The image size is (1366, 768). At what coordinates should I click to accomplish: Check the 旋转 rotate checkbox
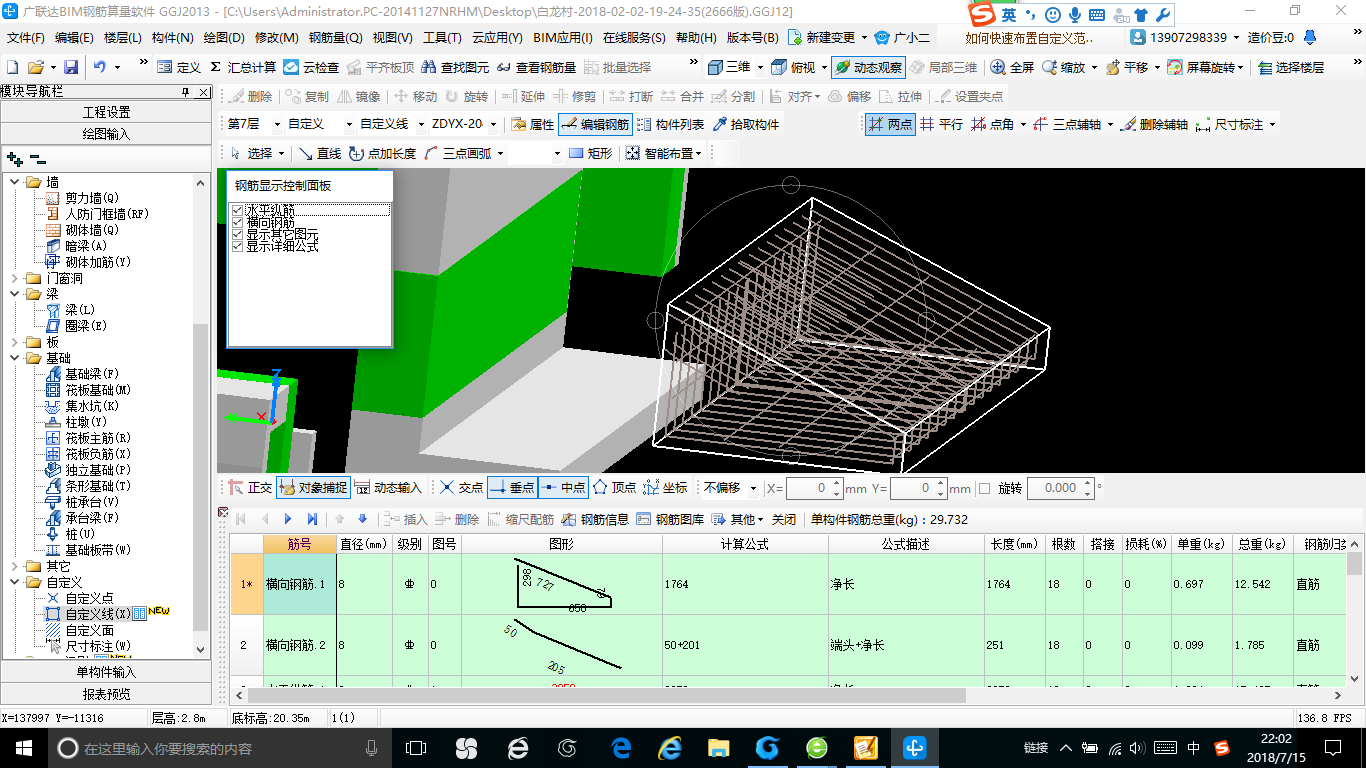coord(984,488)
